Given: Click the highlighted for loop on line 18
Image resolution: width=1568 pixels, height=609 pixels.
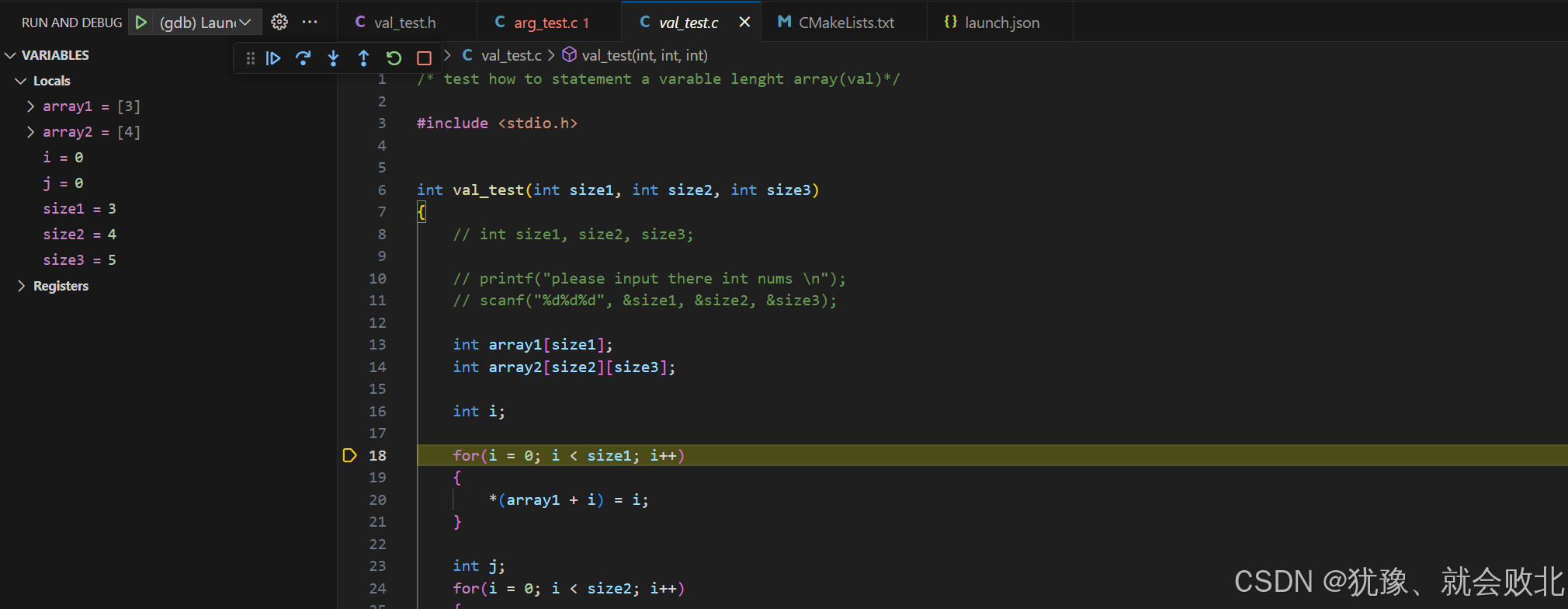Looking at the screenshot, I should (568, 455).
